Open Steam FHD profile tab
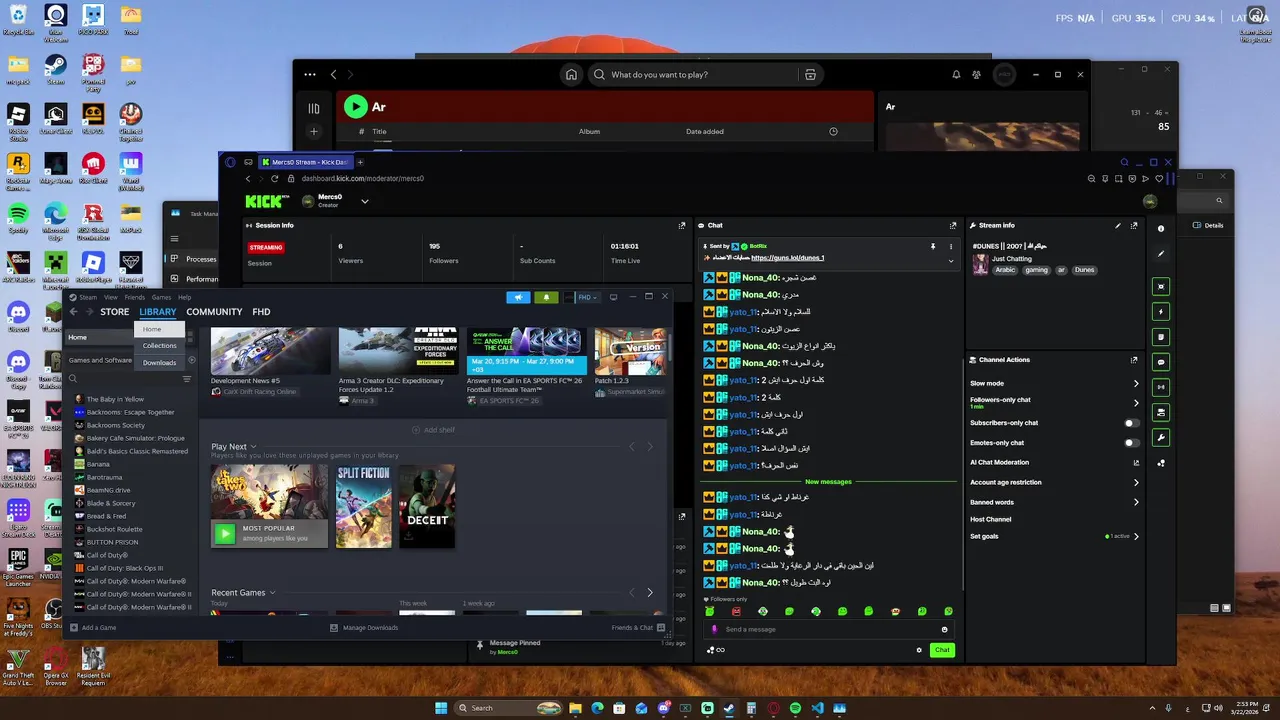1280x720 pixels. [x=261, y=312]
